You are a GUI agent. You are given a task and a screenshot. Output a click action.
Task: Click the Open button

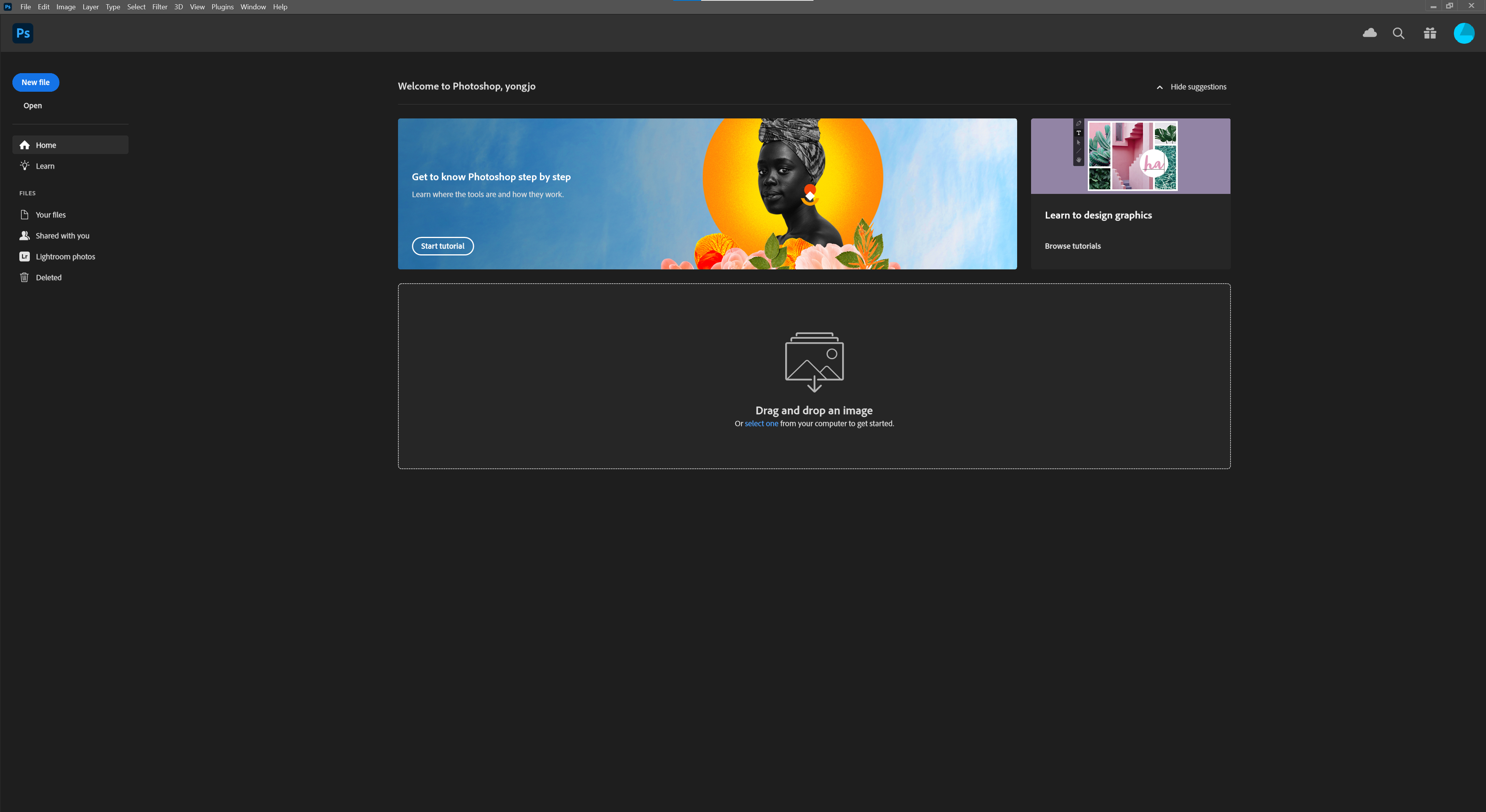pyautogui.click(x=32, y=105)
